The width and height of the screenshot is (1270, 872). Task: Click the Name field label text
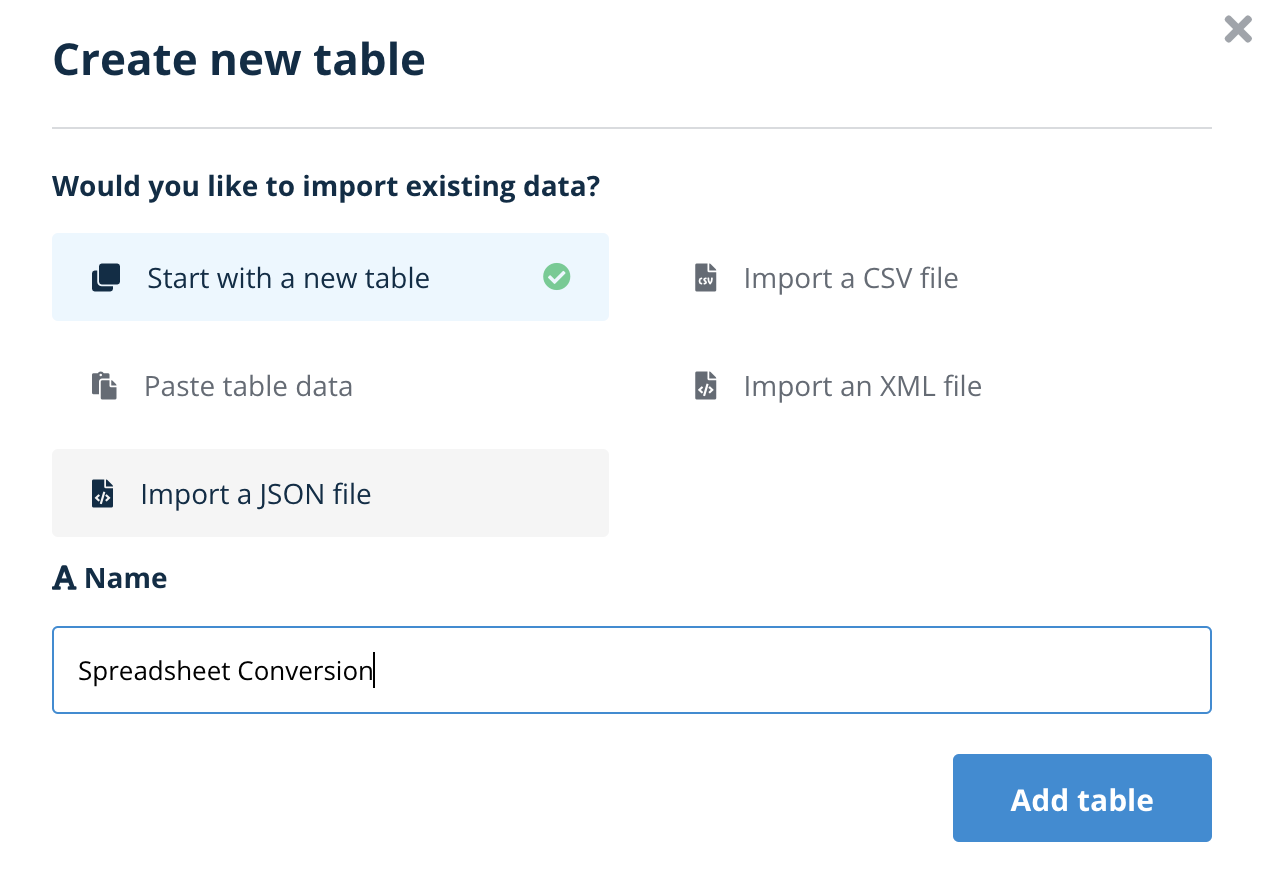[x=126, y=578]
